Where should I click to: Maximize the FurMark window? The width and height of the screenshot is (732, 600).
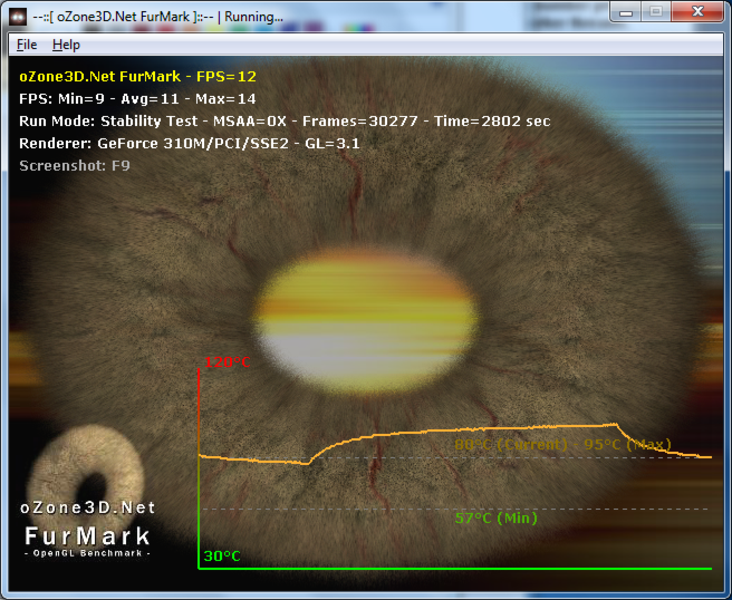click(656, 12)
